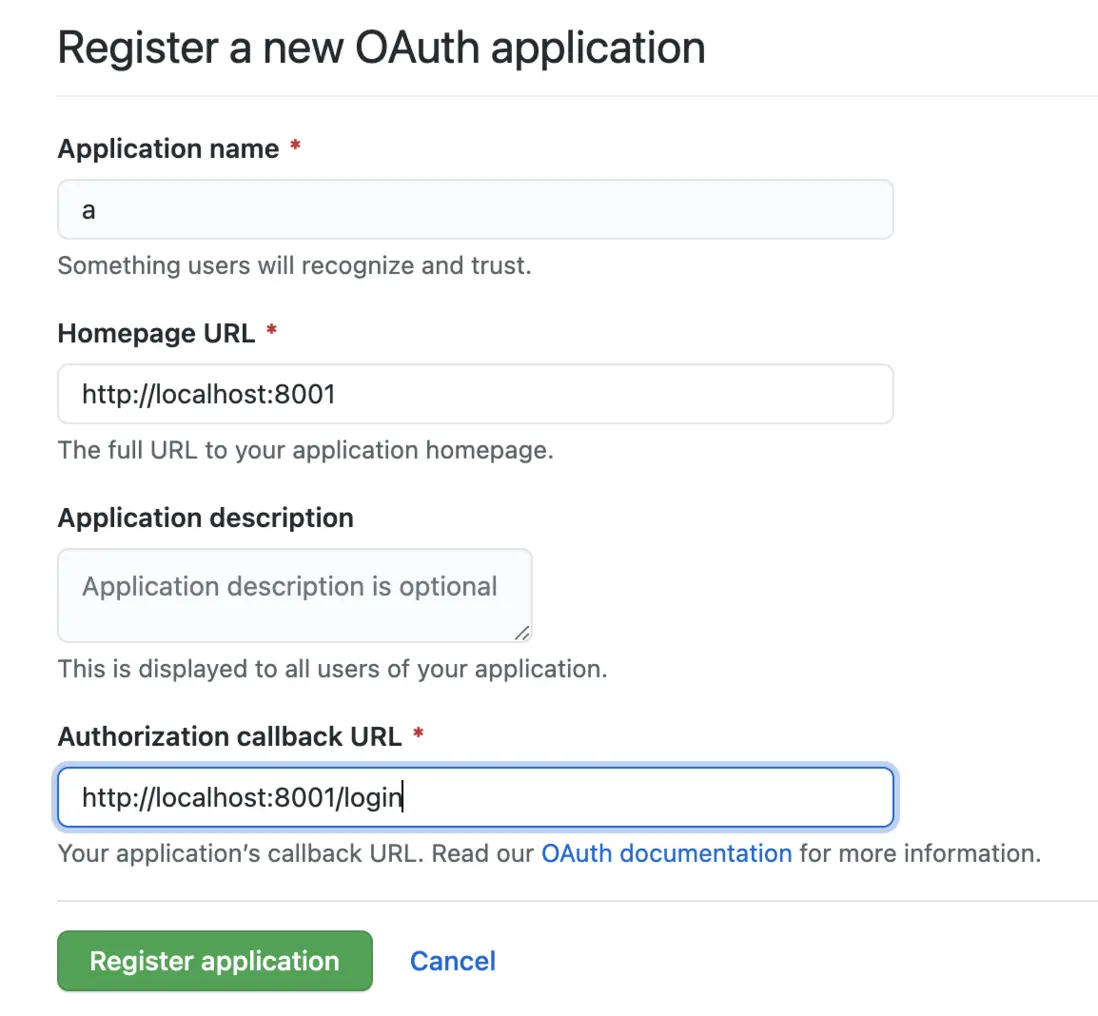Select the Authorization callback URL field

pos(475,798)
